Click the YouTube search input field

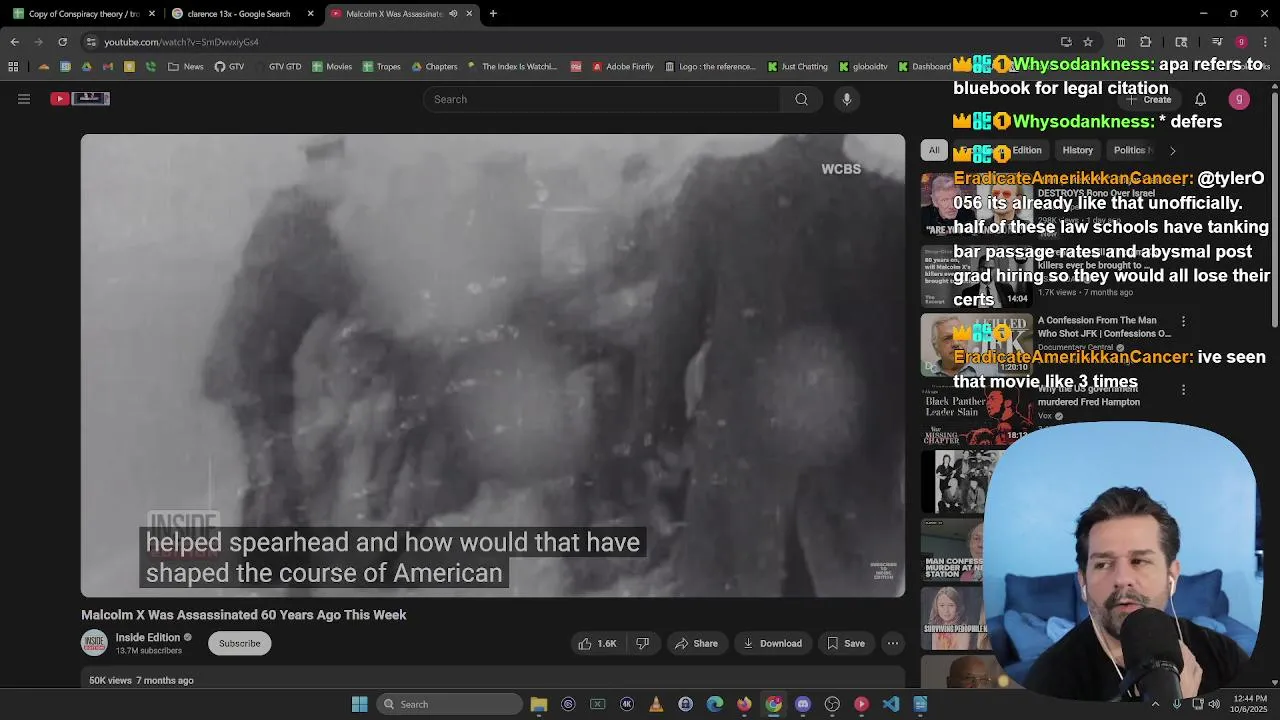(602, 99)
